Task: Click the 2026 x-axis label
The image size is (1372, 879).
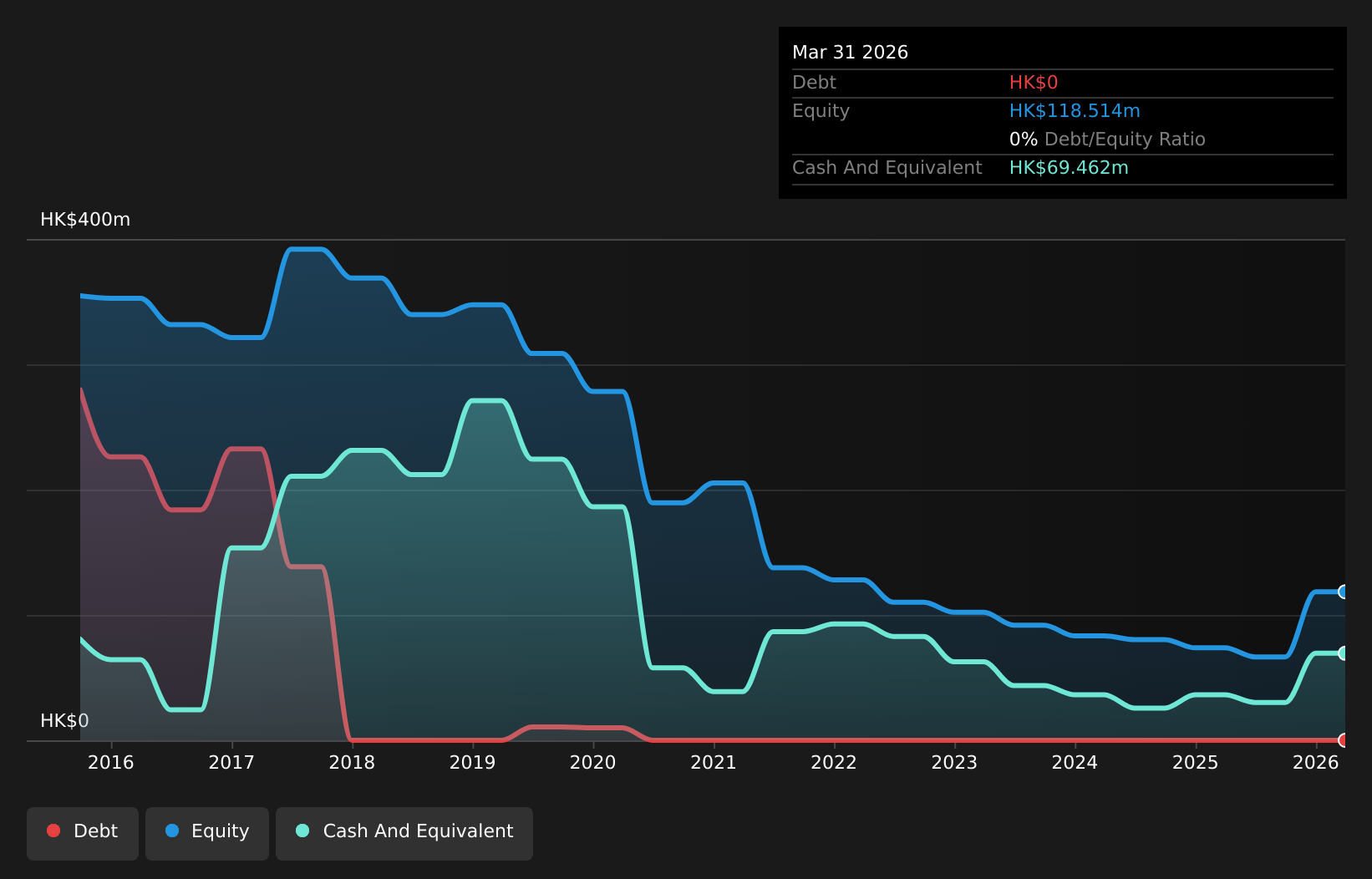Action: pos(1316,762)
